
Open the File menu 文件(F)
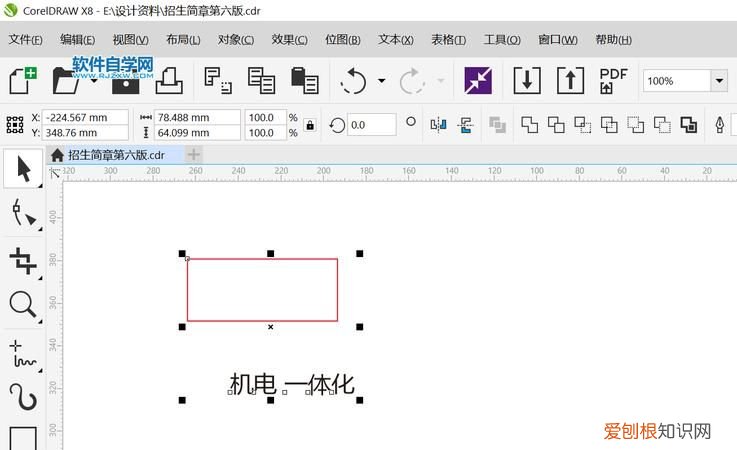coord(25,39)
